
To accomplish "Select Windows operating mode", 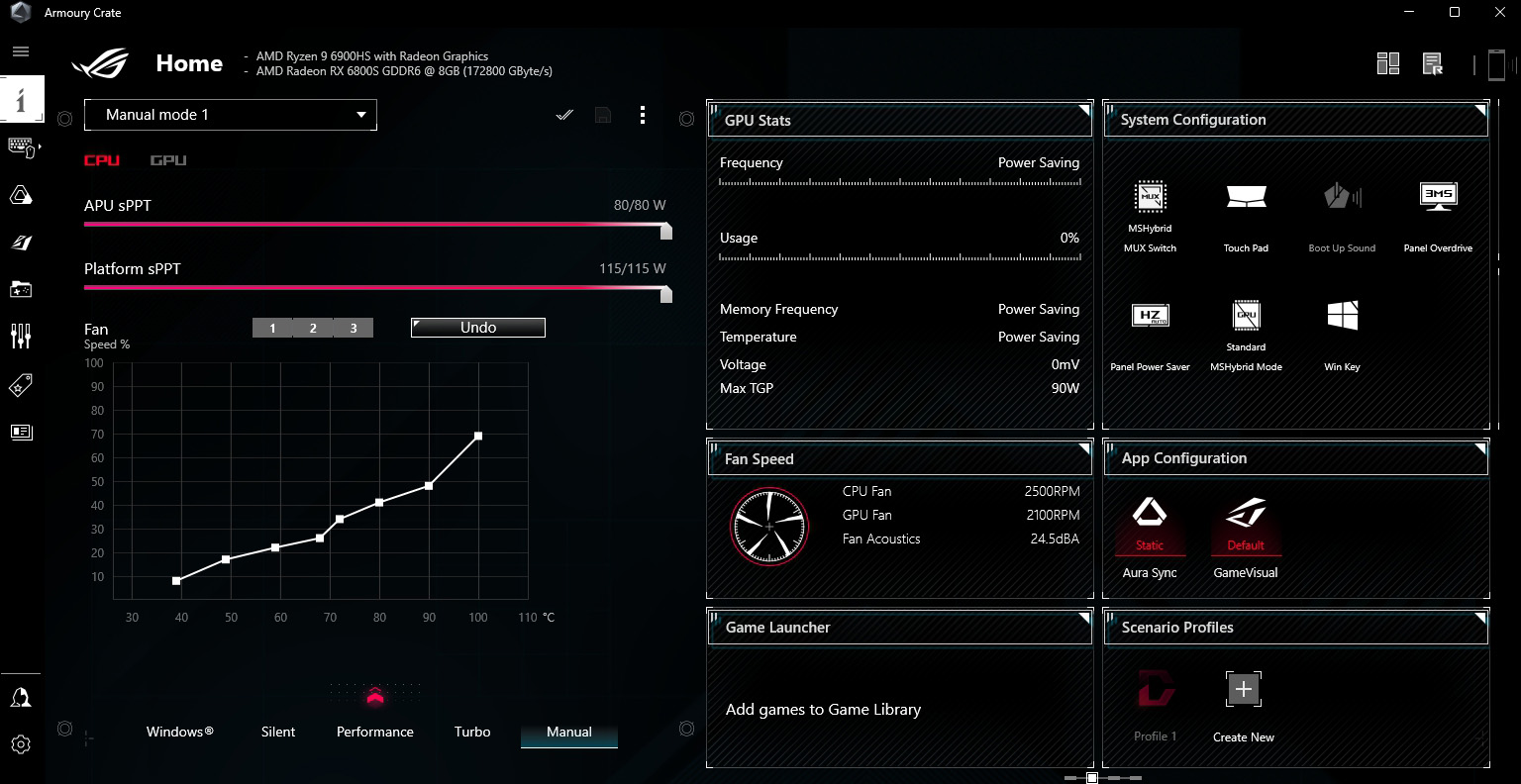I will (x=180, y=732).
